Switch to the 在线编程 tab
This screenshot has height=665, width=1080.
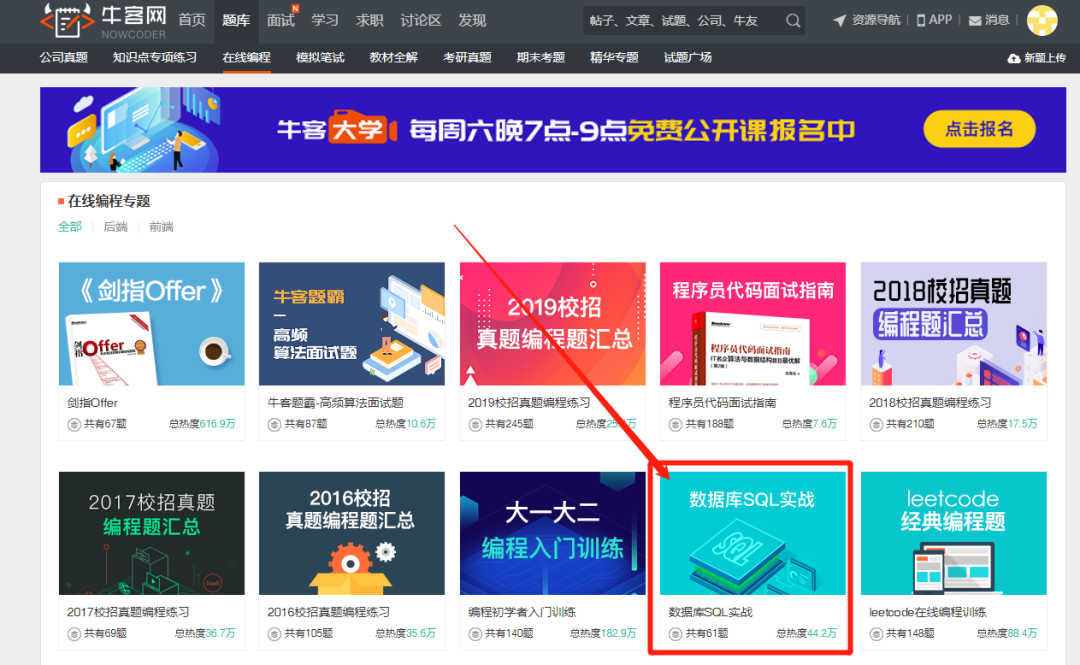[246, 58]
